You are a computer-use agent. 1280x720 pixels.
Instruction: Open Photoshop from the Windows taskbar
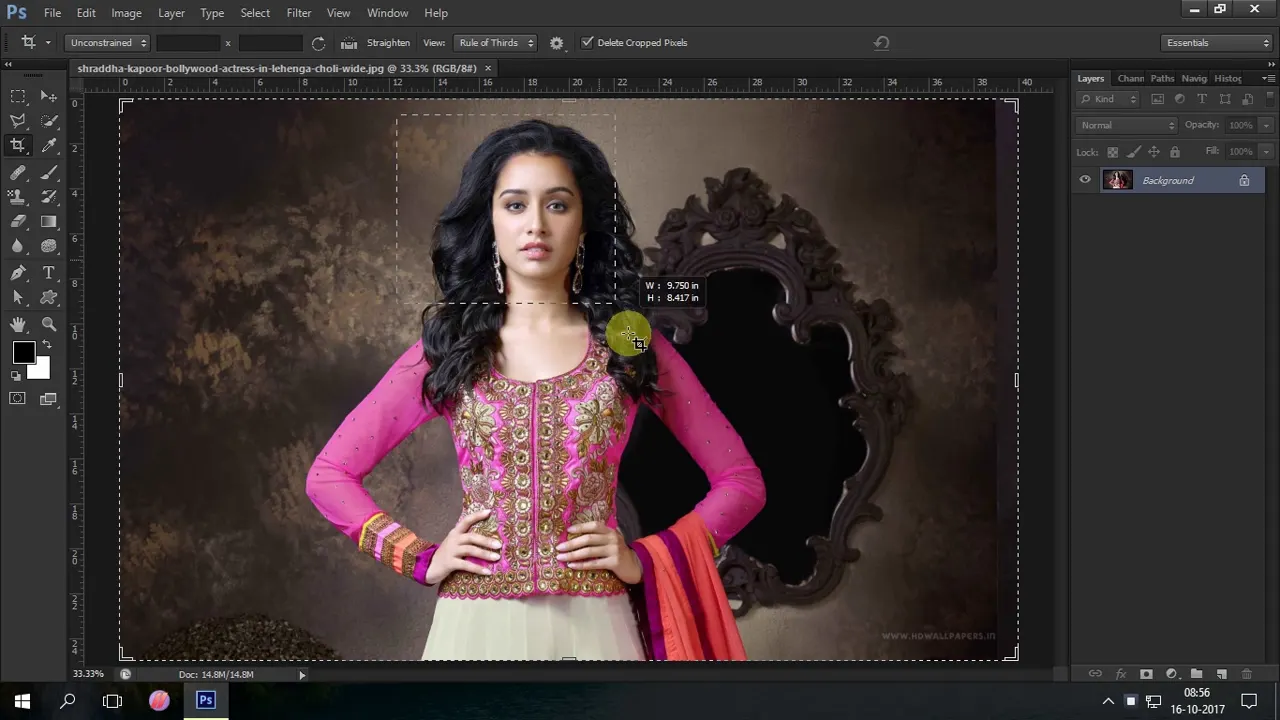205,700
